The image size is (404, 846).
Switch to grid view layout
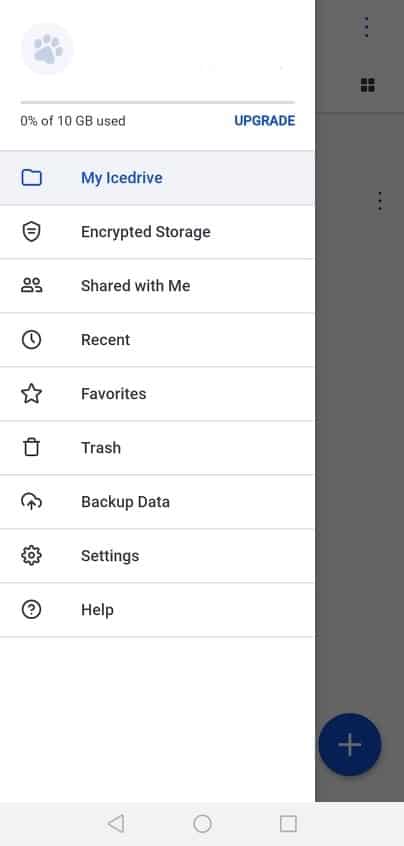tap(367, 85)
